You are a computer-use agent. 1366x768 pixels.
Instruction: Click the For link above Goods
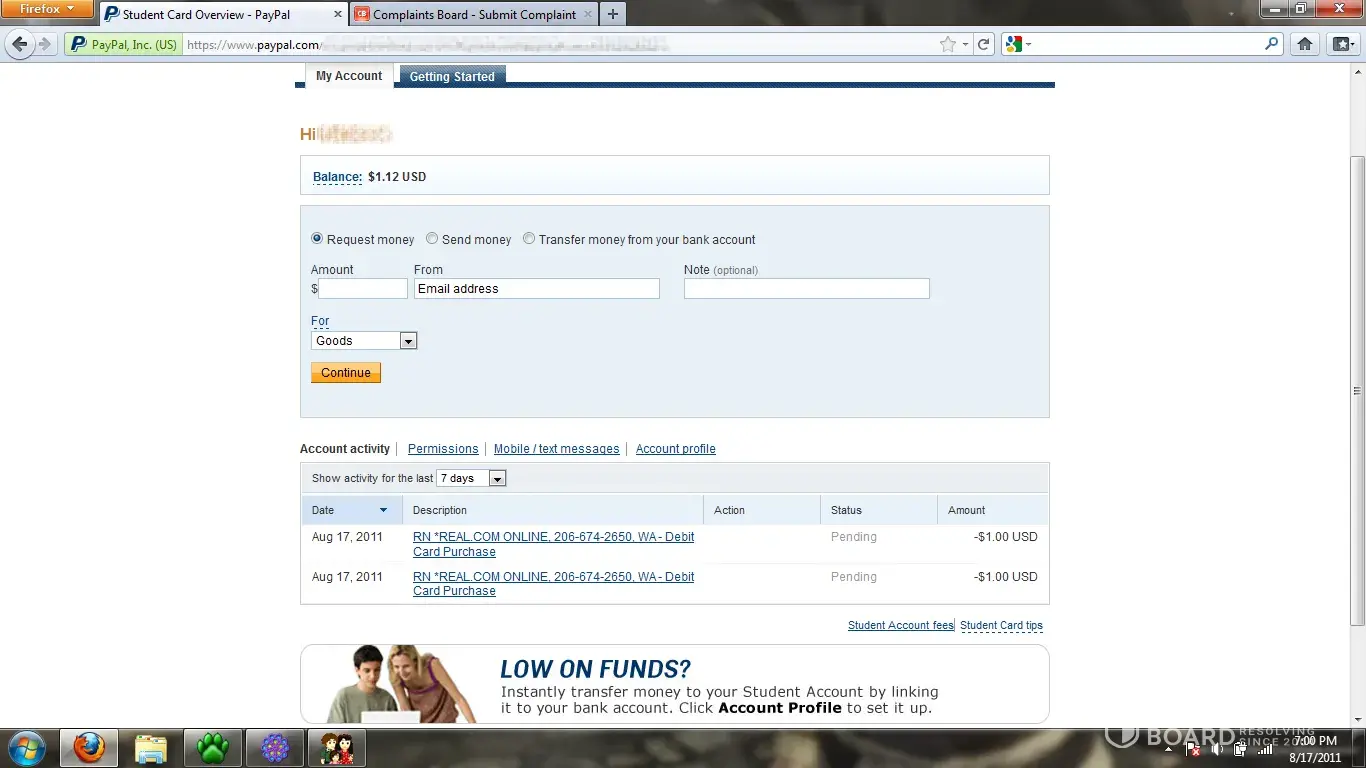pos(320,321)
